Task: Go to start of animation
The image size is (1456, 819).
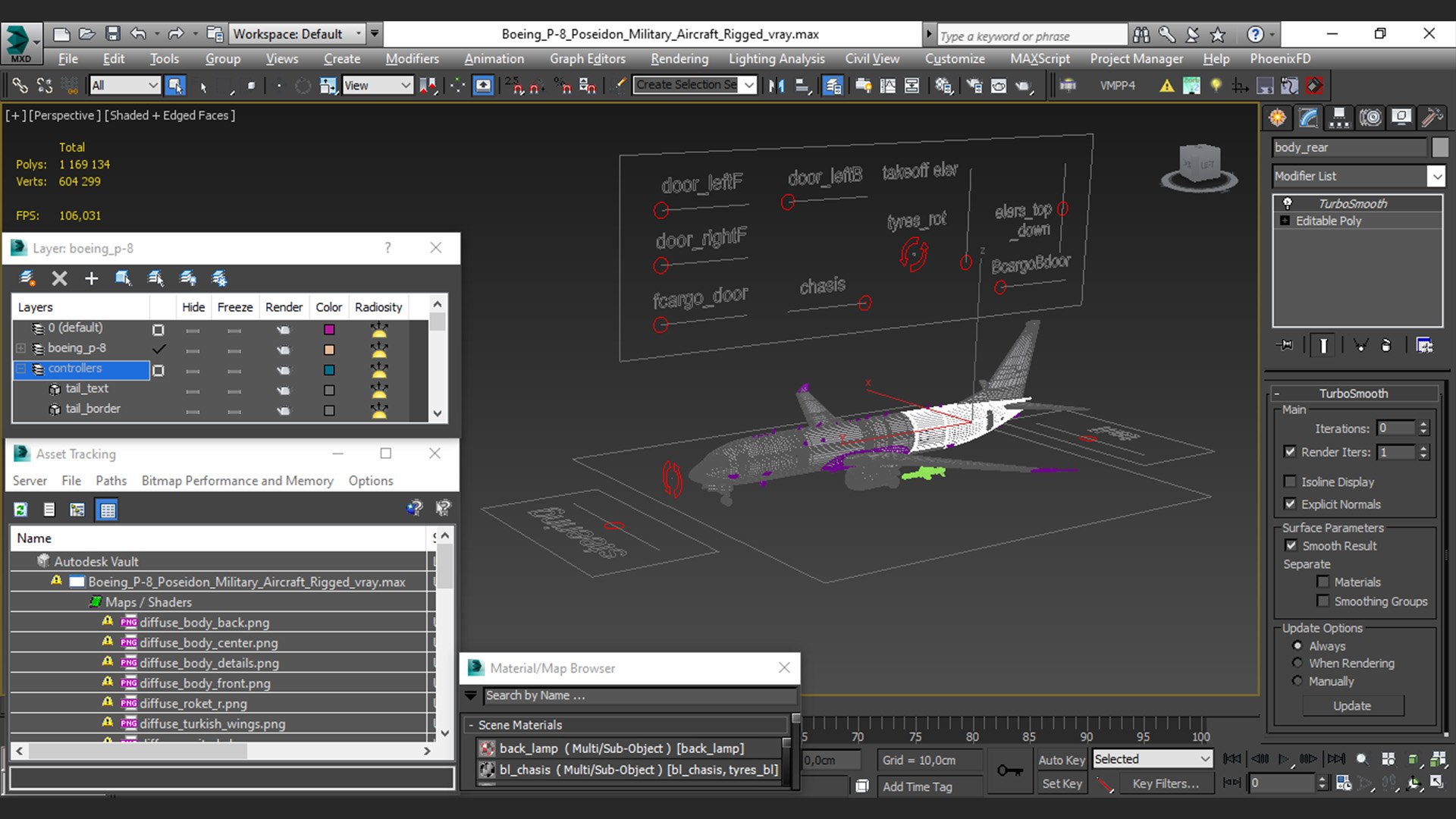Action: (x=1232, y=758)
